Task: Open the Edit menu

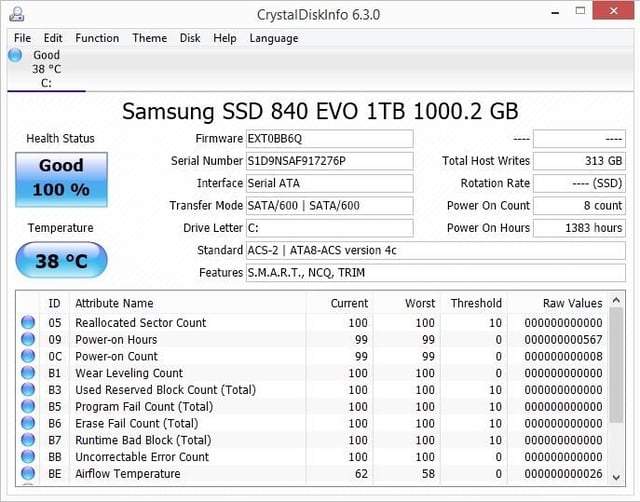Action: [x=53, y=38]
